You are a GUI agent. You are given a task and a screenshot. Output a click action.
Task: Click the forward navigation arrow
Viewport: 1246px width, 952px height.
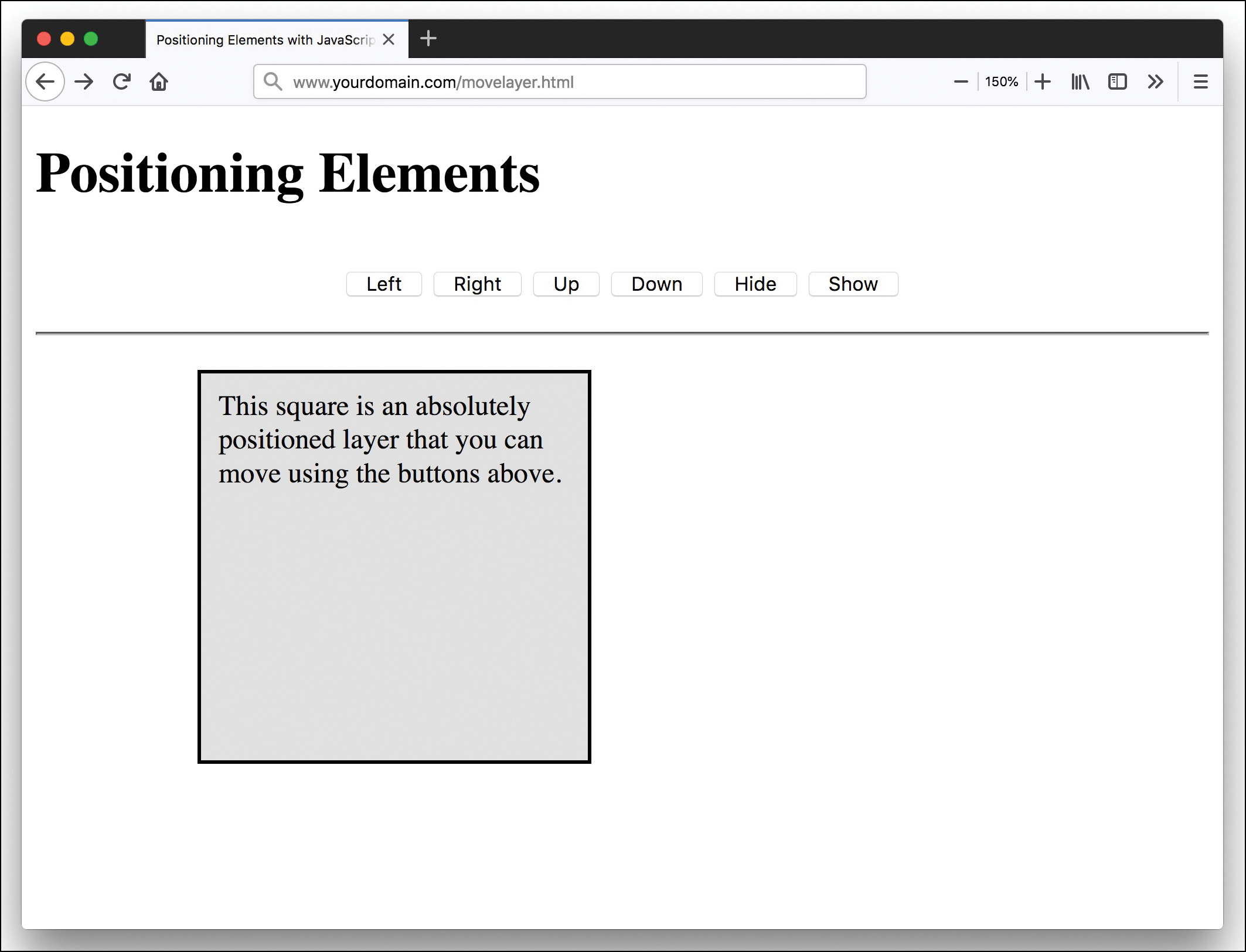(x=83, y=81)
